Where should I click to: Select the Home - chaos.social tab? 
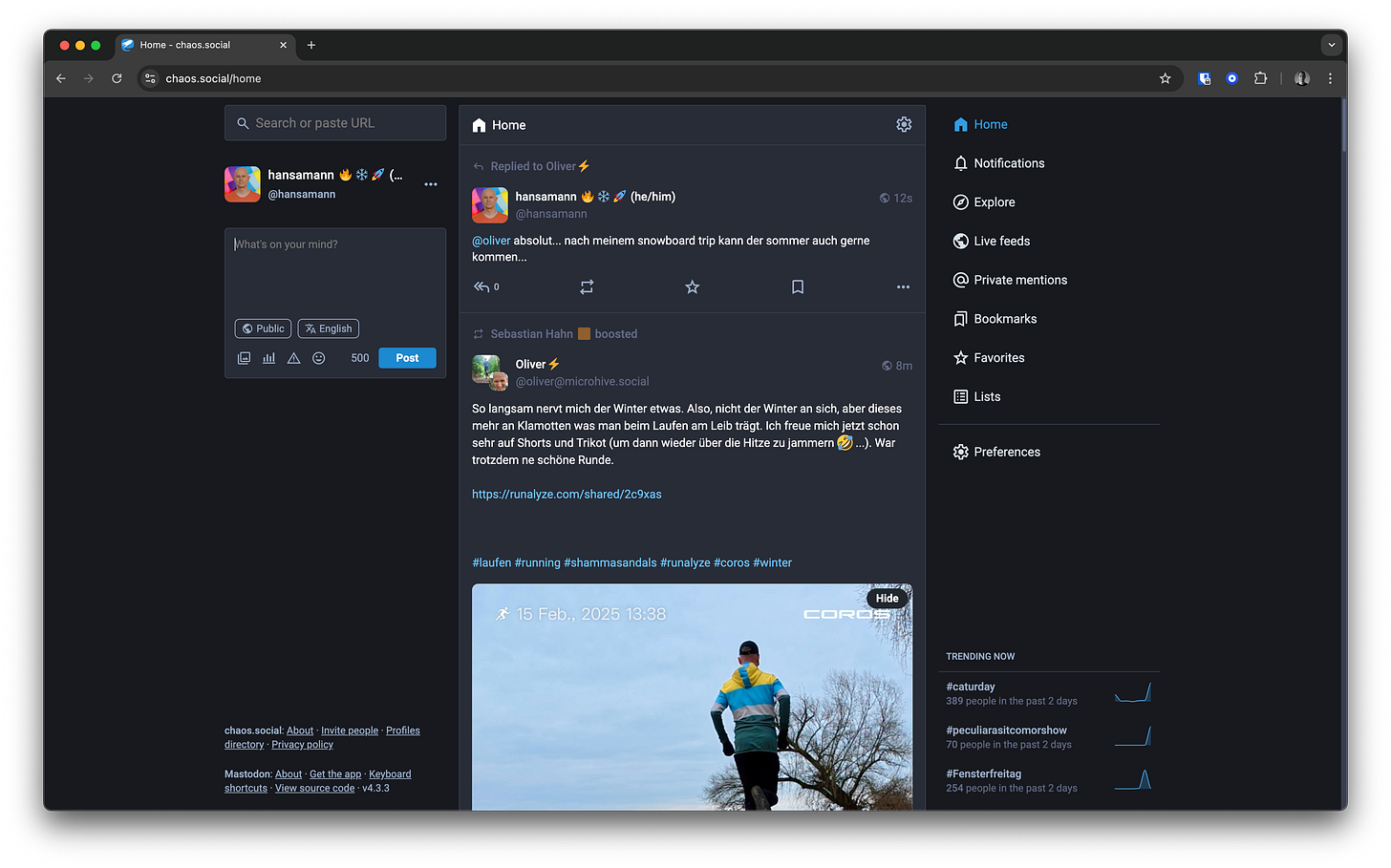[204, 45]
